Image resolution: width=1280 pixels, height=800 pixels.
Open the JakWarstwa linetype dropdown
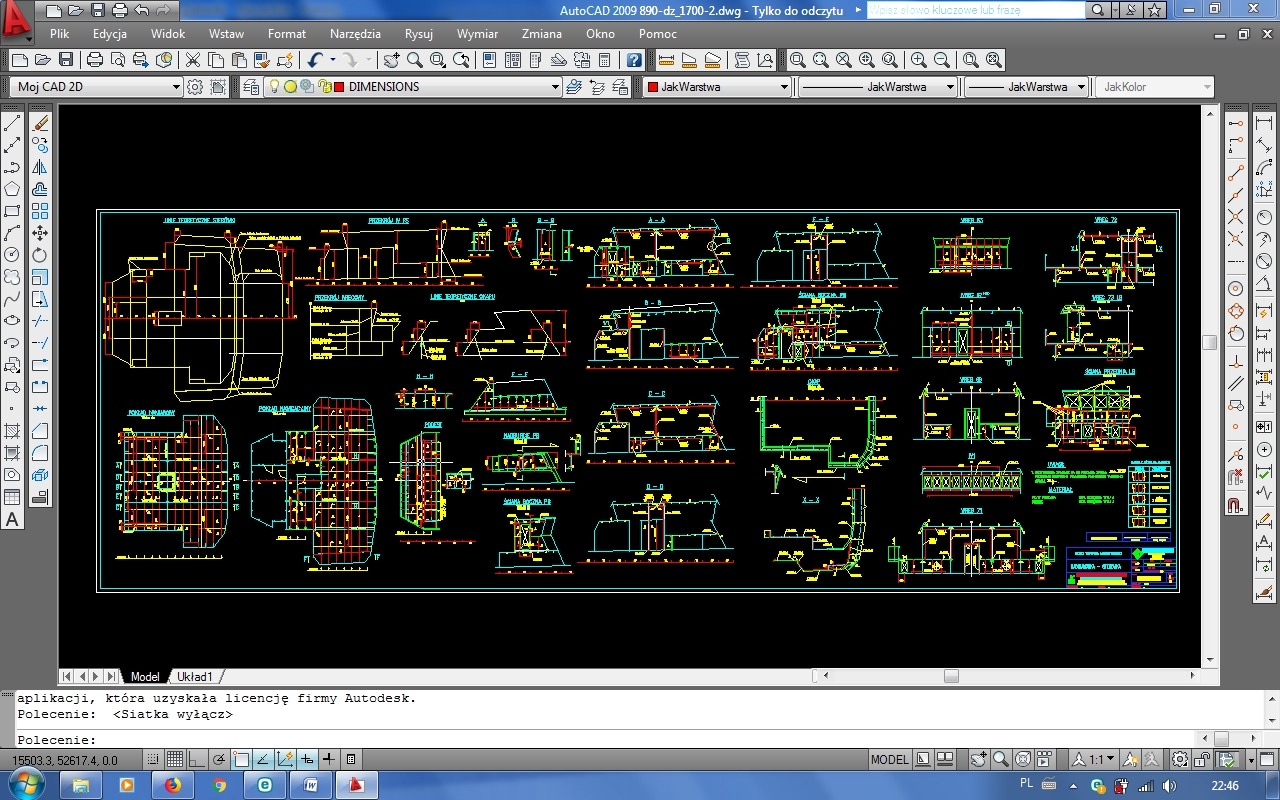pyautogui.click(x=866, y=87)
